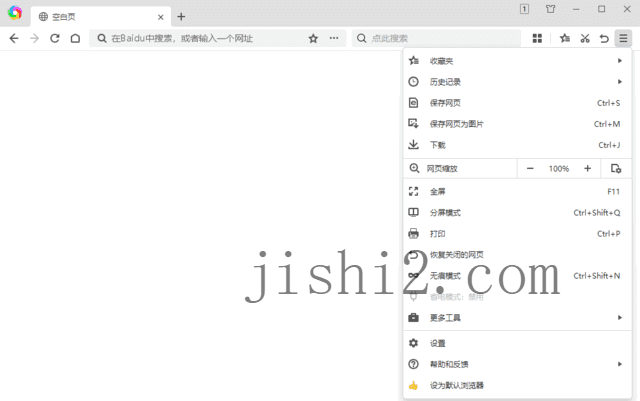The height and width of the screenshot is (401, 640).
Task: Reload the page with the refresh icon
Action: pos(55,38)
